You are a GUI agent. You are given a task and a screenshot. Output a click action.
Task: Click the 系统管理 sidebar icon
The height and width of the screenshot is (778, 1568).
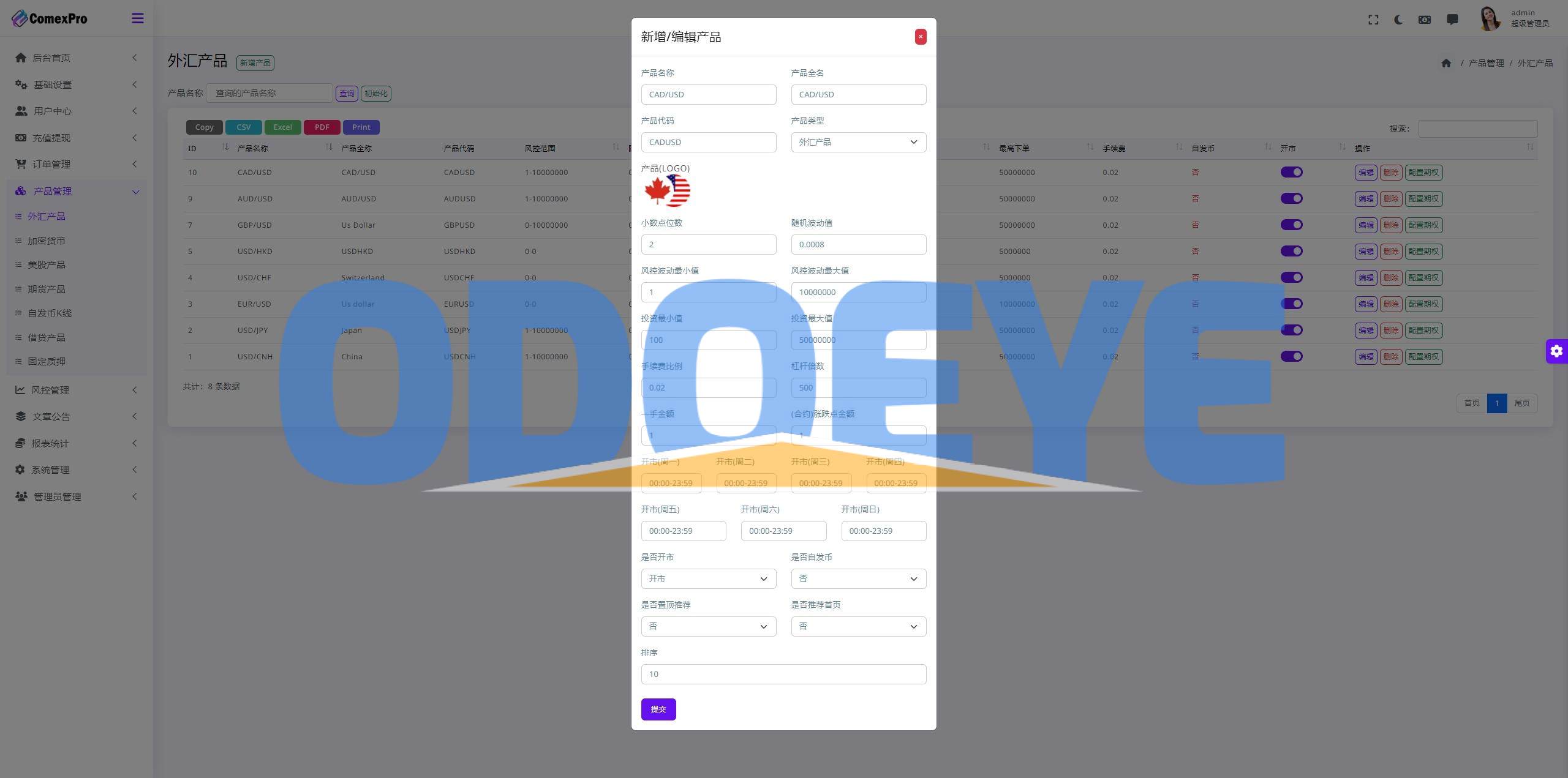pos(19,470)
